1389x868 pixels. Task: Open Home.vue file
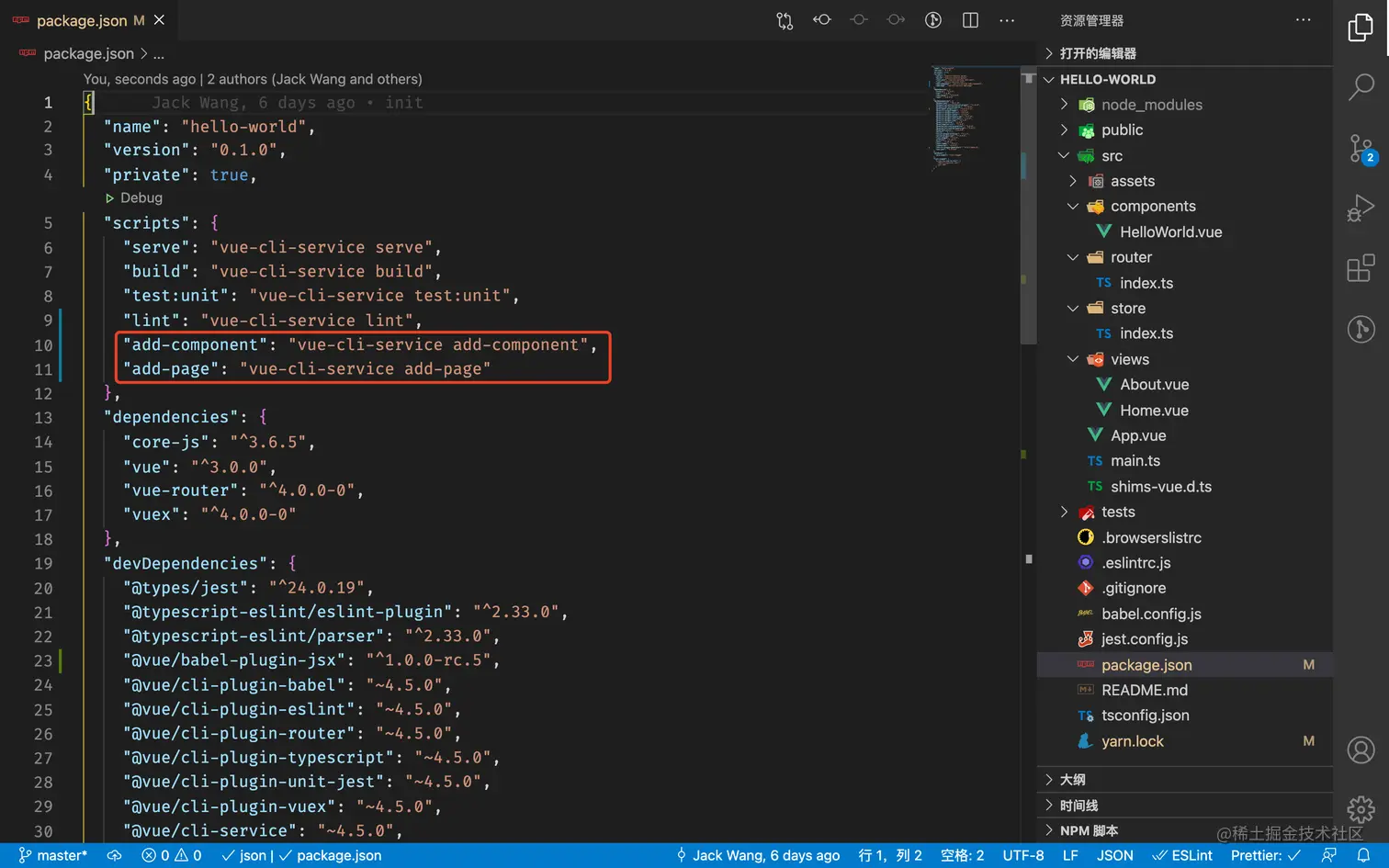pyautogui.click(x=1185, y=411)
